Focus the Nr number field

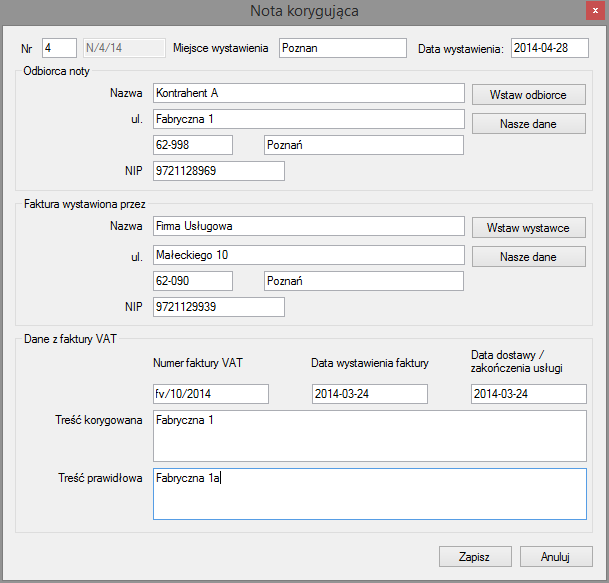coord(59,48)
